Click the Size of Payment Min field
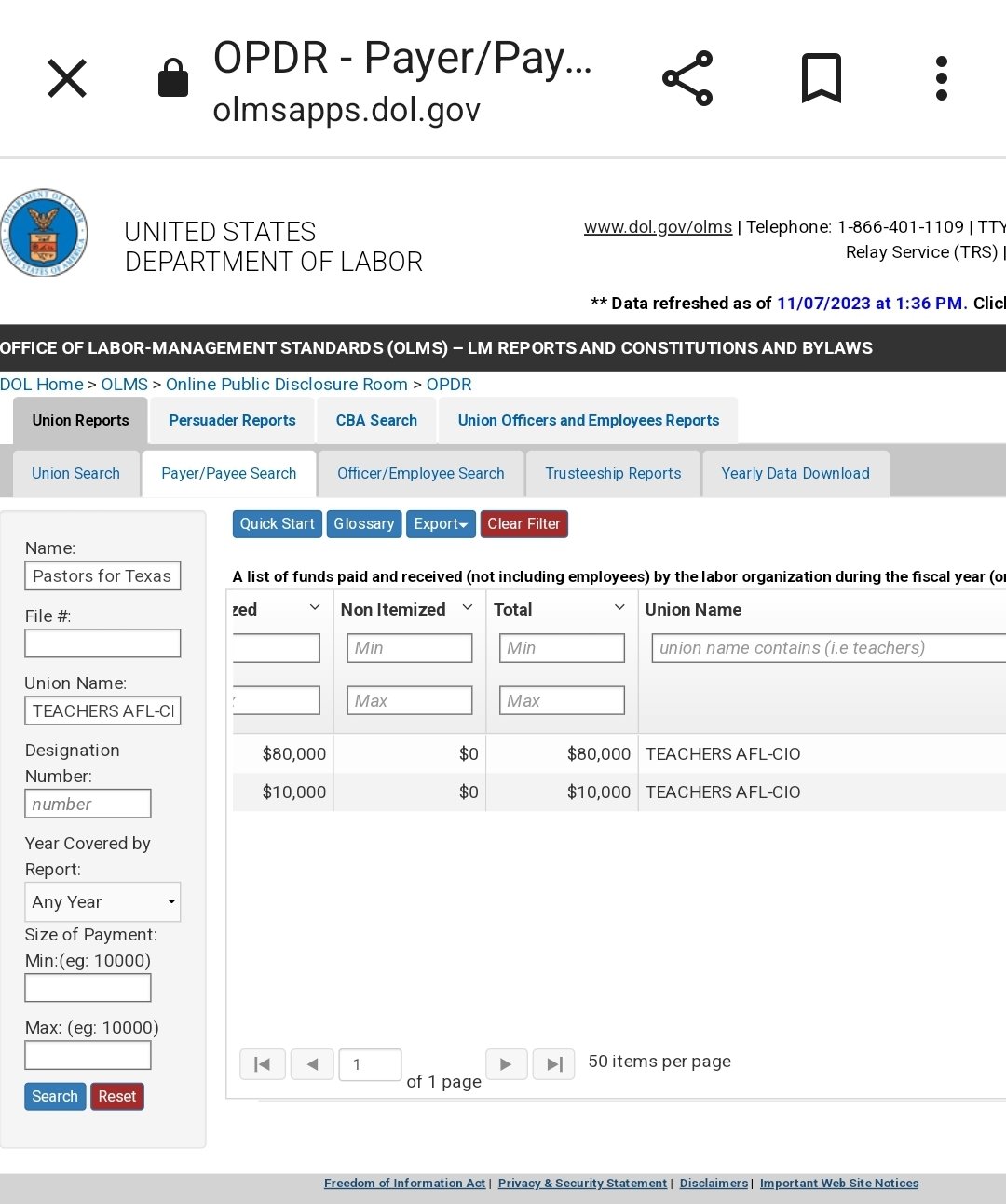The image size is (1006, 1204). click(x=88, y=988)
